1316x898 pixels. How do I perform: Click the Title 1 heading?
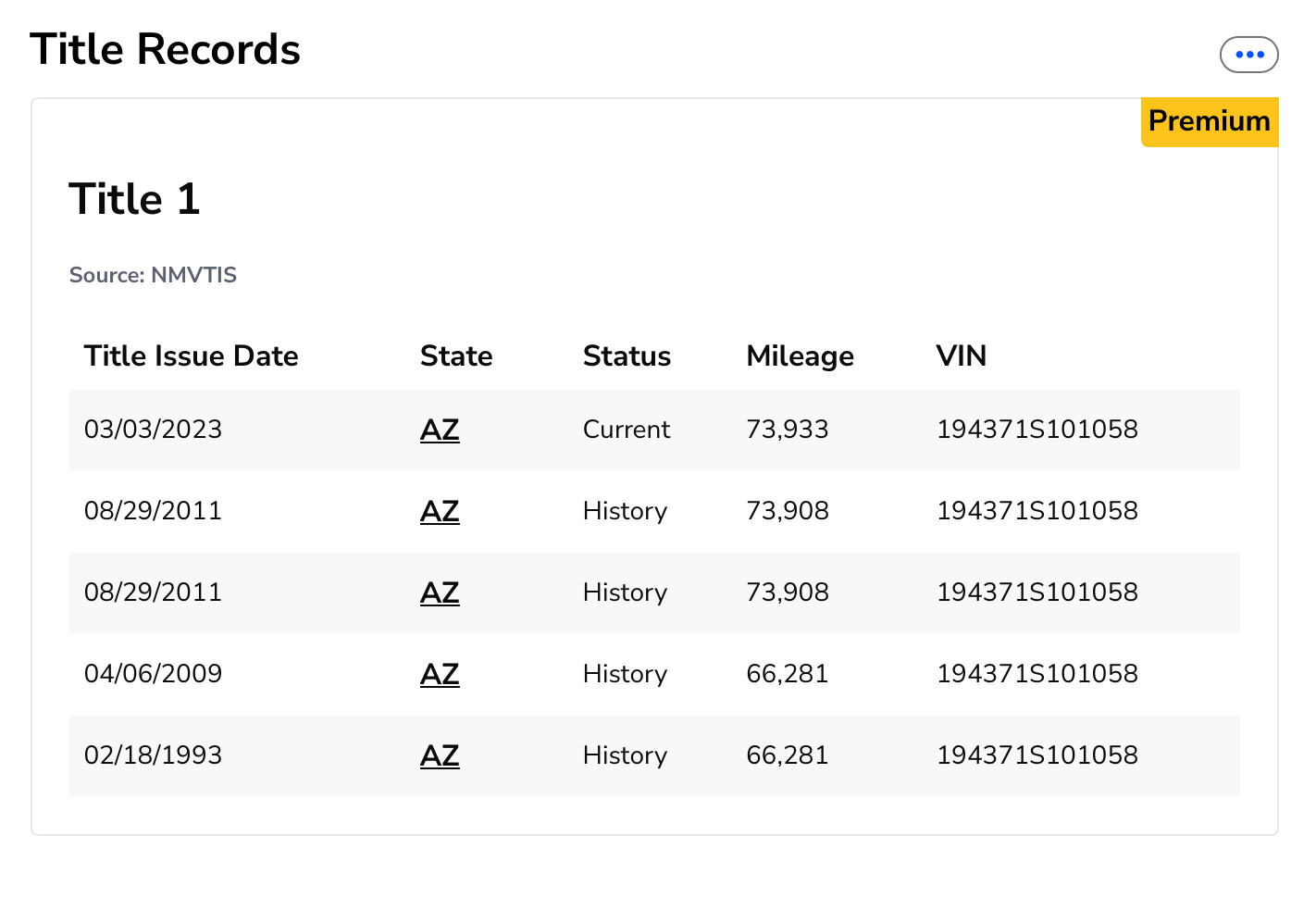point(134,199)
